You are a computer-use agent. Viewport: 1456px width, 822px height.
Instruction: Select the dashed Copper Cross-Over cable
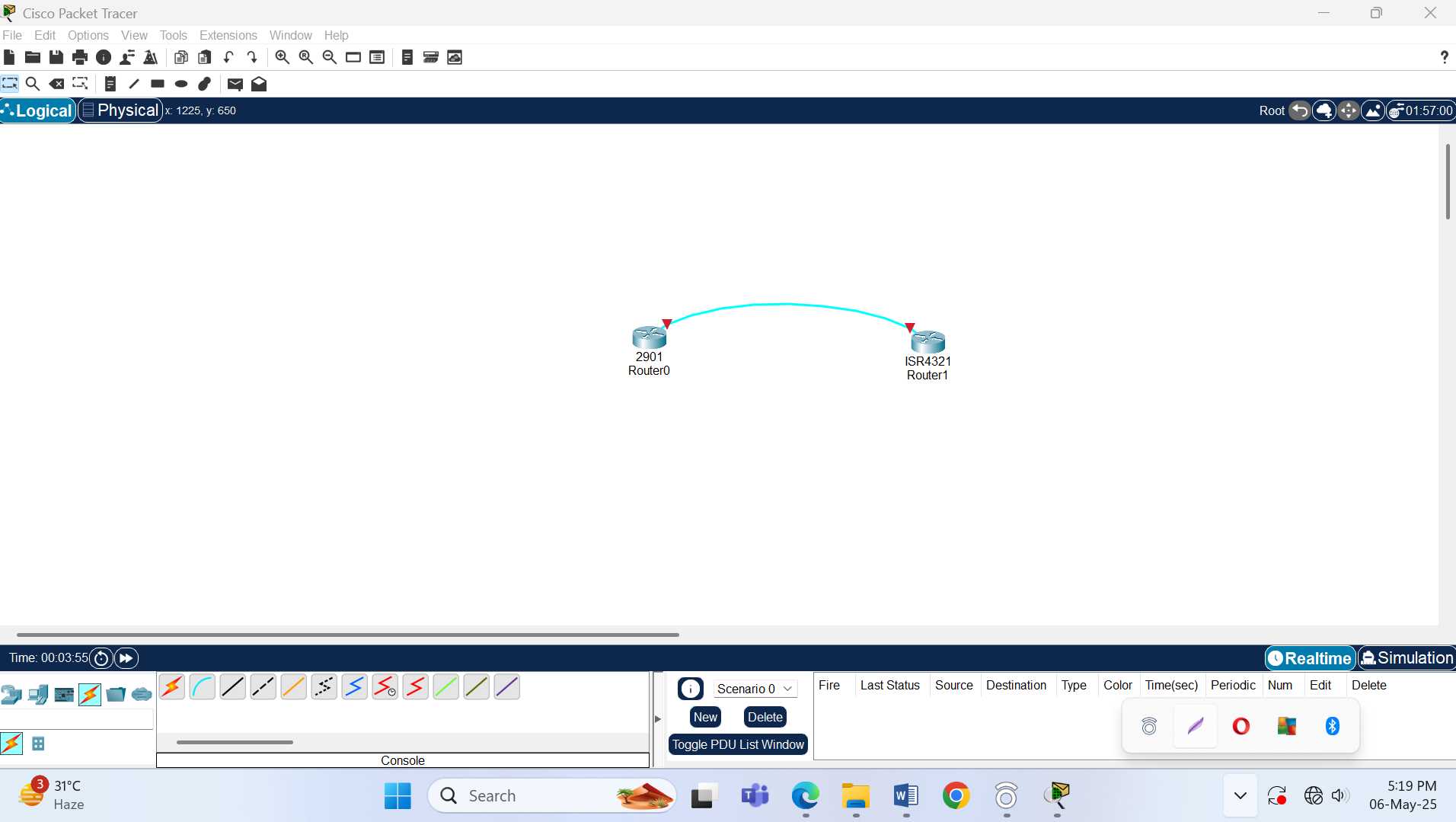pos(263,687)
